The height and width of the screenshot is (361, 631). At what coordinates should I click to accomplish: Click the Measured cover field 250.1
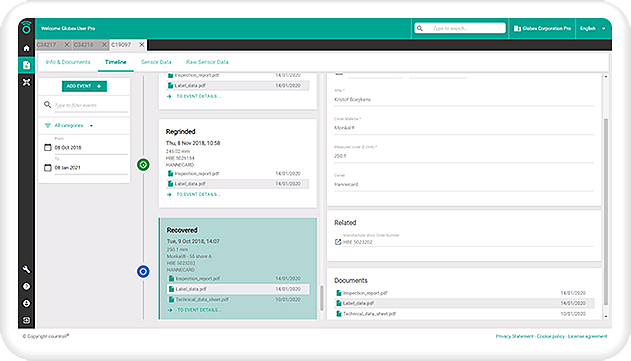pos(464,156)
